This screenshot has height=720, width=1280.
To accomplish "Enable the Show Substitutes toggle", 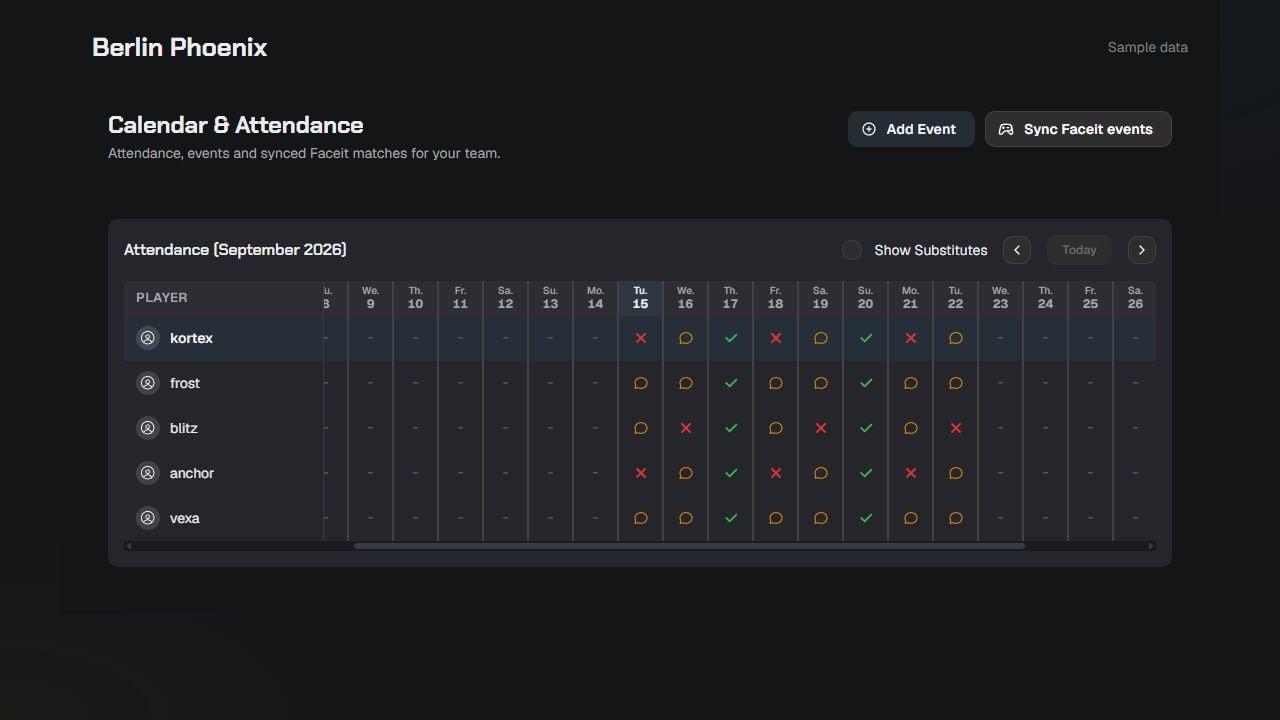I will (852, 250).
